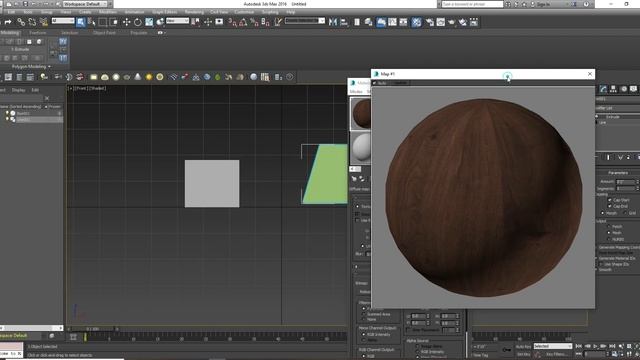This screenshot has width=640, height=360.
Task: Switch to the Freeform ribbon tab
Action: click(38, 33)
